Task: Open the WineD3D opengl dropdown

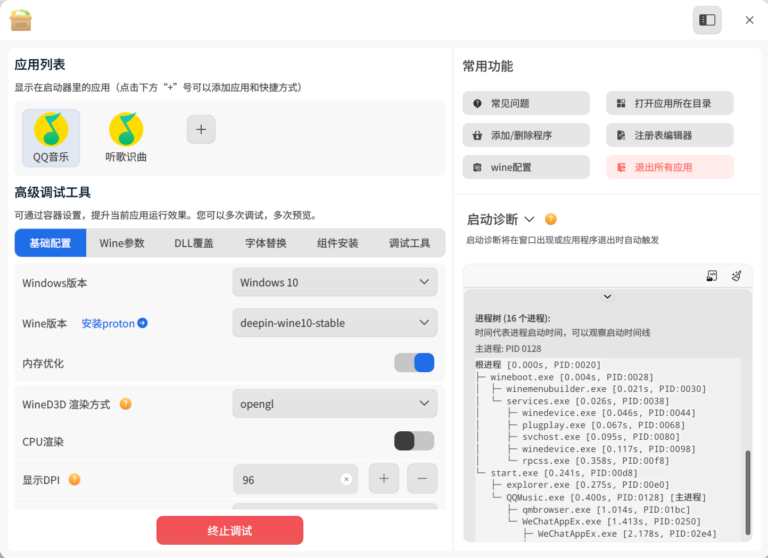Action: [x=335, y=404]
